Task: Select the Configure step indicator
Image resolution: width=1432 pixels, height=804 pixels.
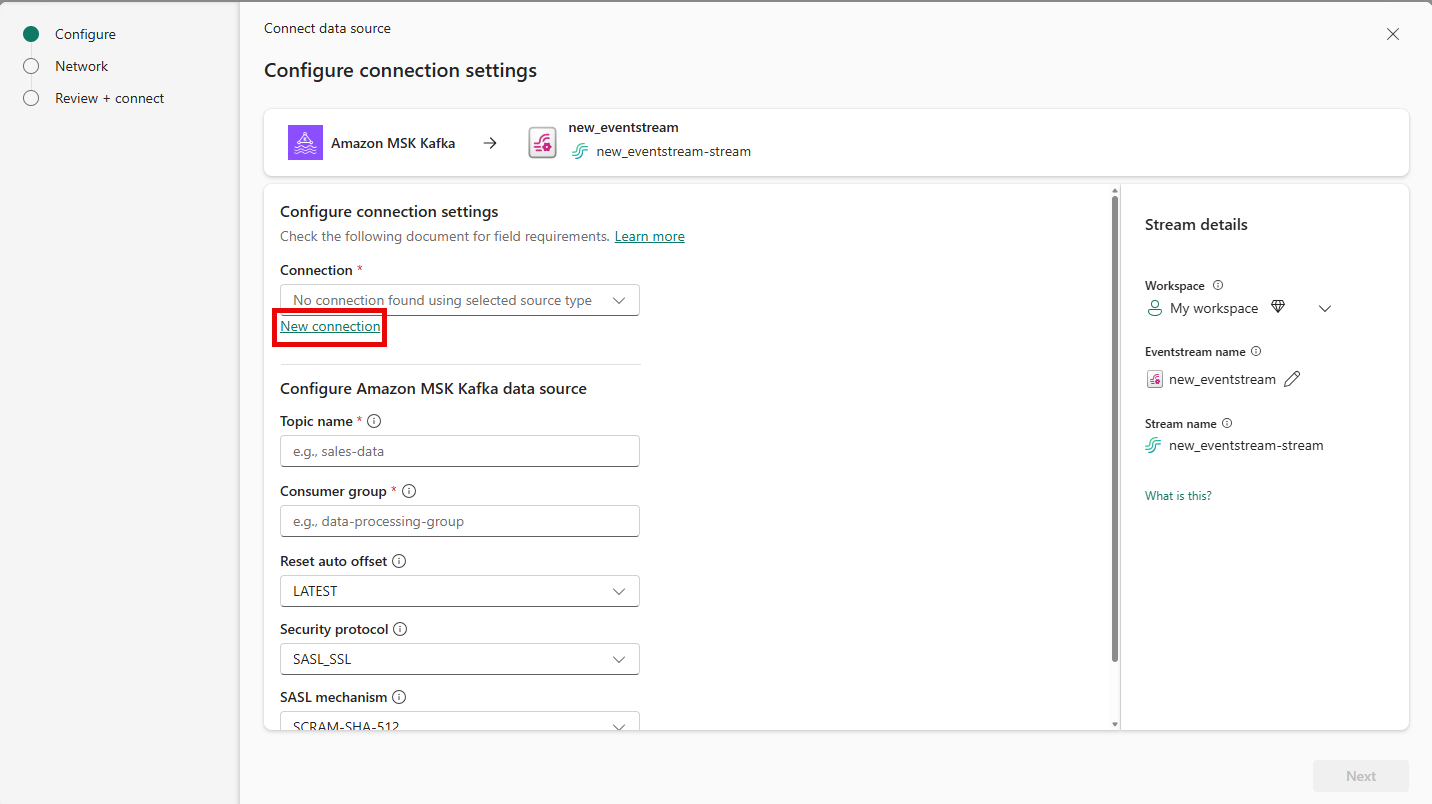Action: (31, 34)
